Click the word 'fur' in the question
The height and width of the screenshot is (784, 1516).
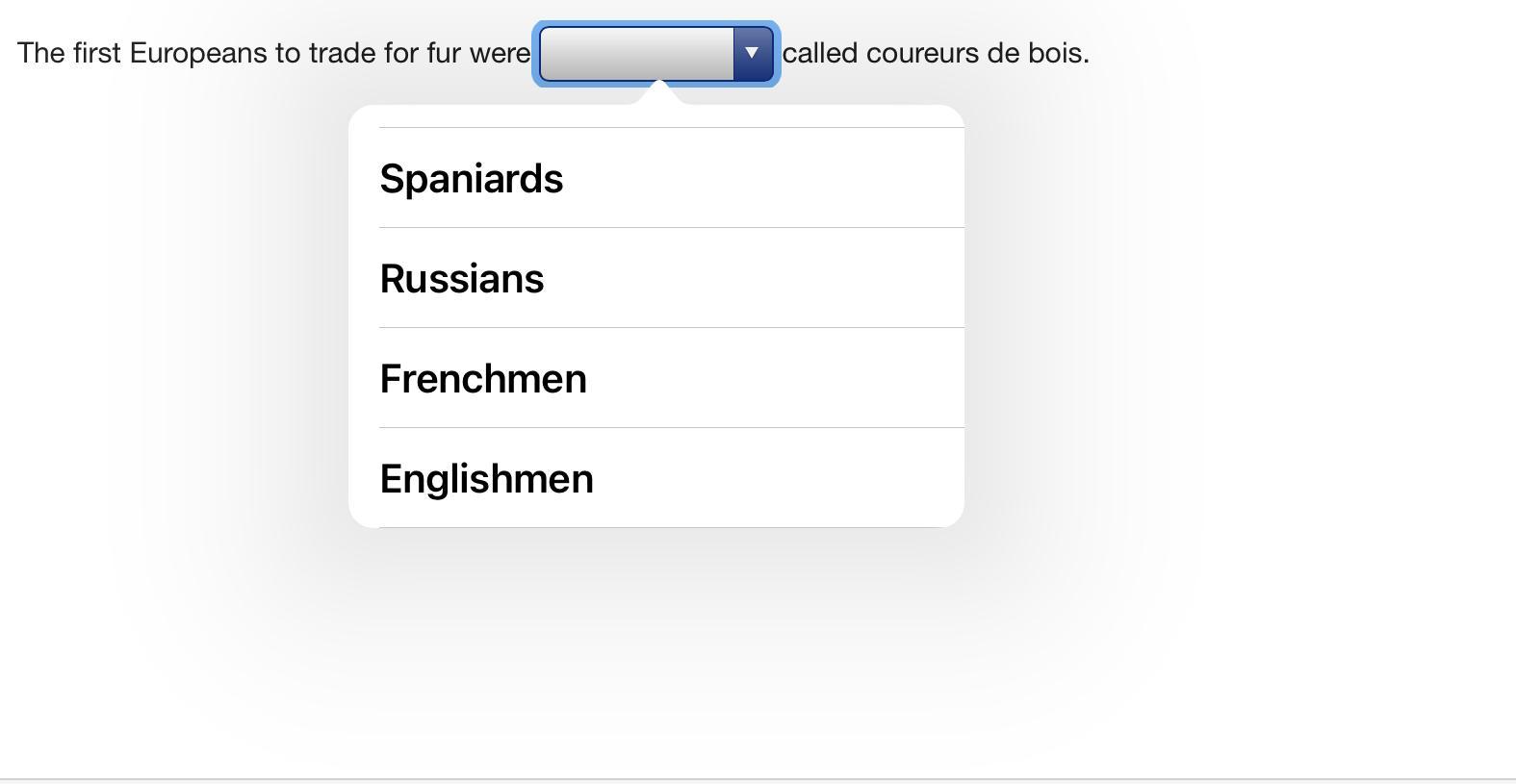[x=444, y=53]
